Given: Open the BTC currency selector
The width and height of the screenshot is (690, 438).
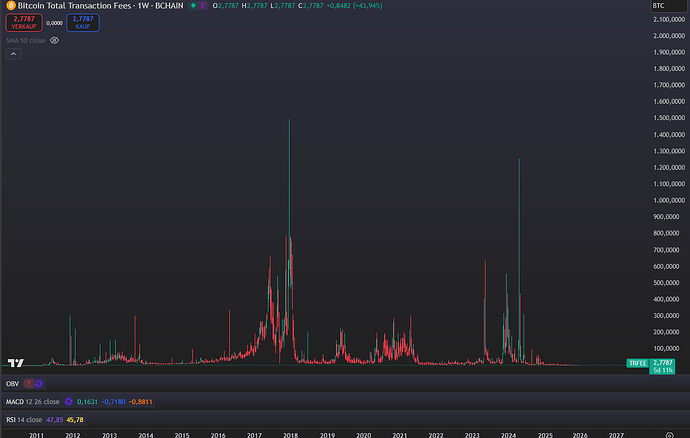Looking at the screenshot, I should tap(668, 6).
